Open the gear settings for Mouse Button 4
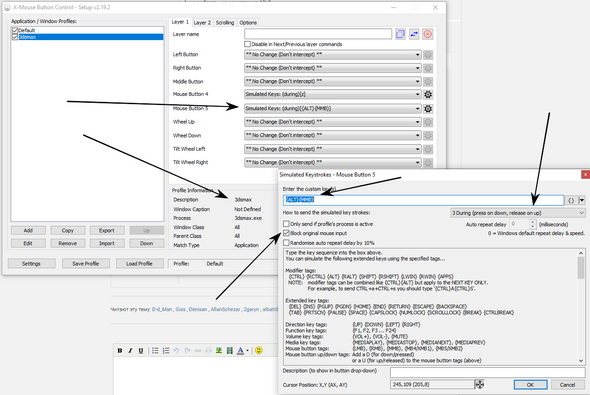The height and width of the screenshot is (395, 590). coord(428,94)
